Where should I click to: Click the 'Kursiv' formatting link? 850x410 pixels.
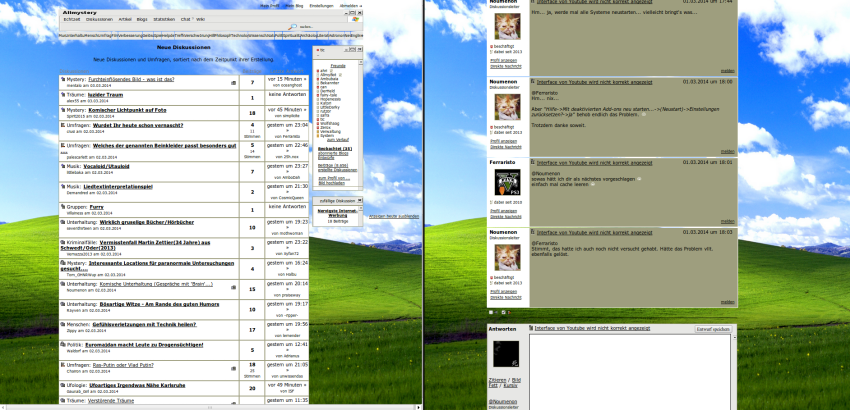(x=511, y=385)
